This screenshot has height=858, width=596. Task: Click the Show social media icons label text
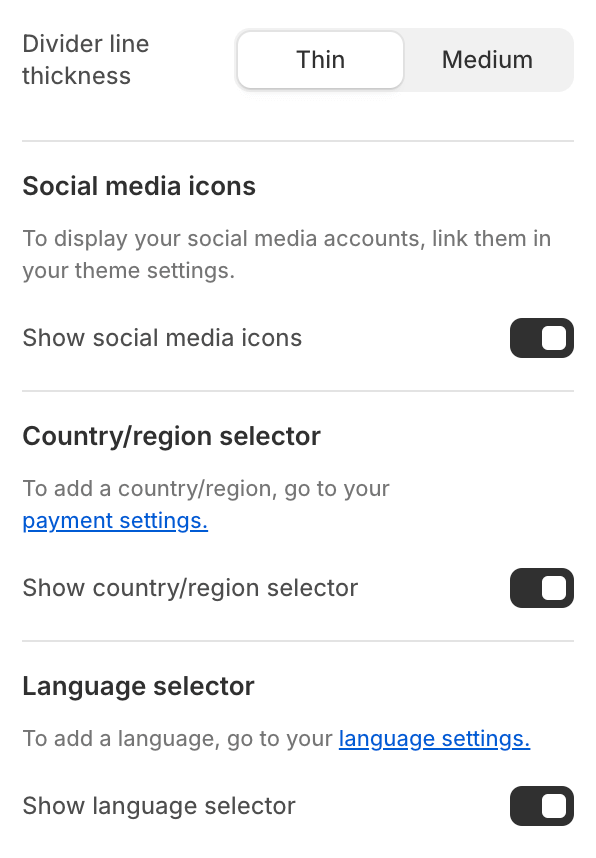[x=162, y=338]
